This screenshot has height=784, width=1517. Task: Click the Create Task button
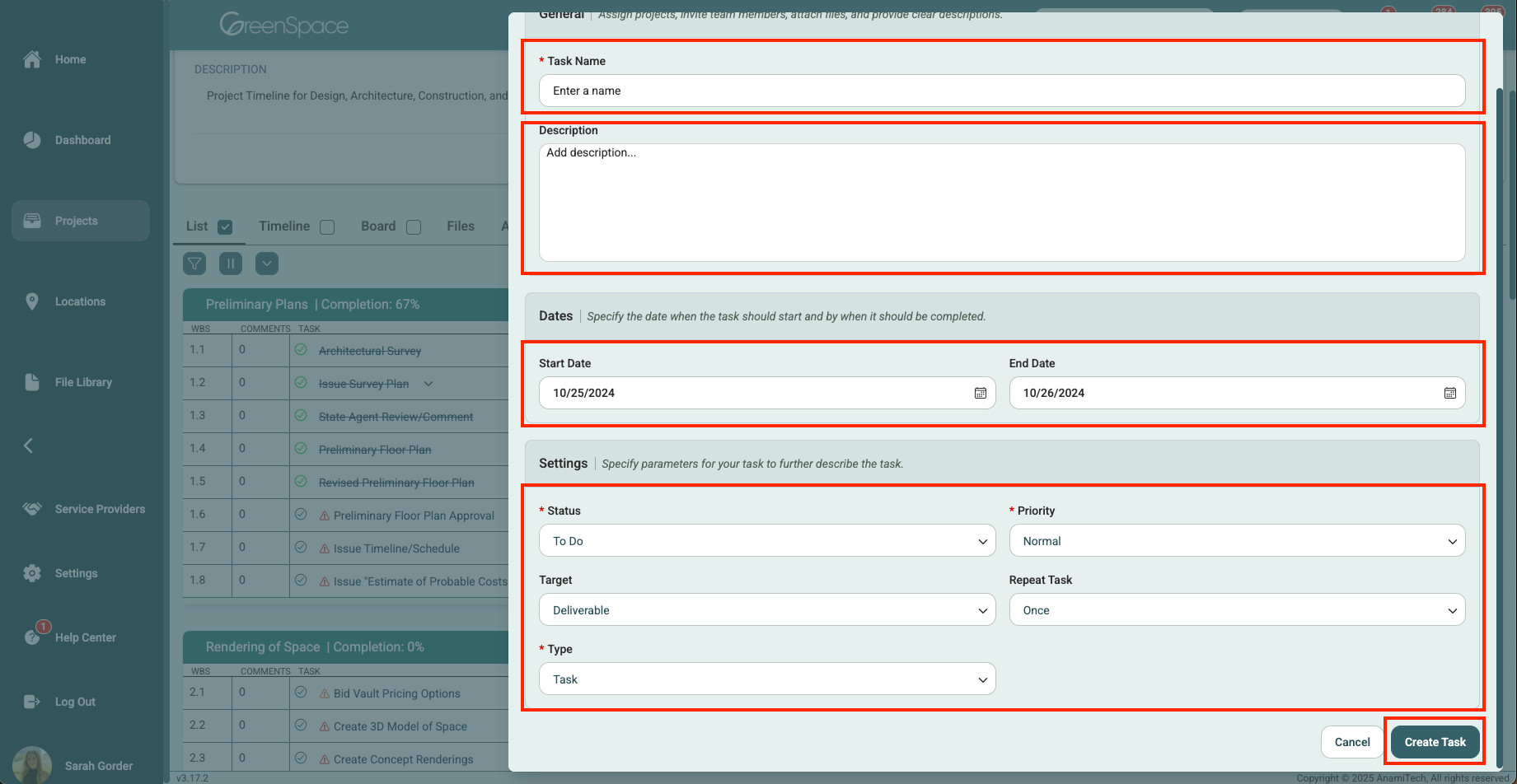point(1435,742)
